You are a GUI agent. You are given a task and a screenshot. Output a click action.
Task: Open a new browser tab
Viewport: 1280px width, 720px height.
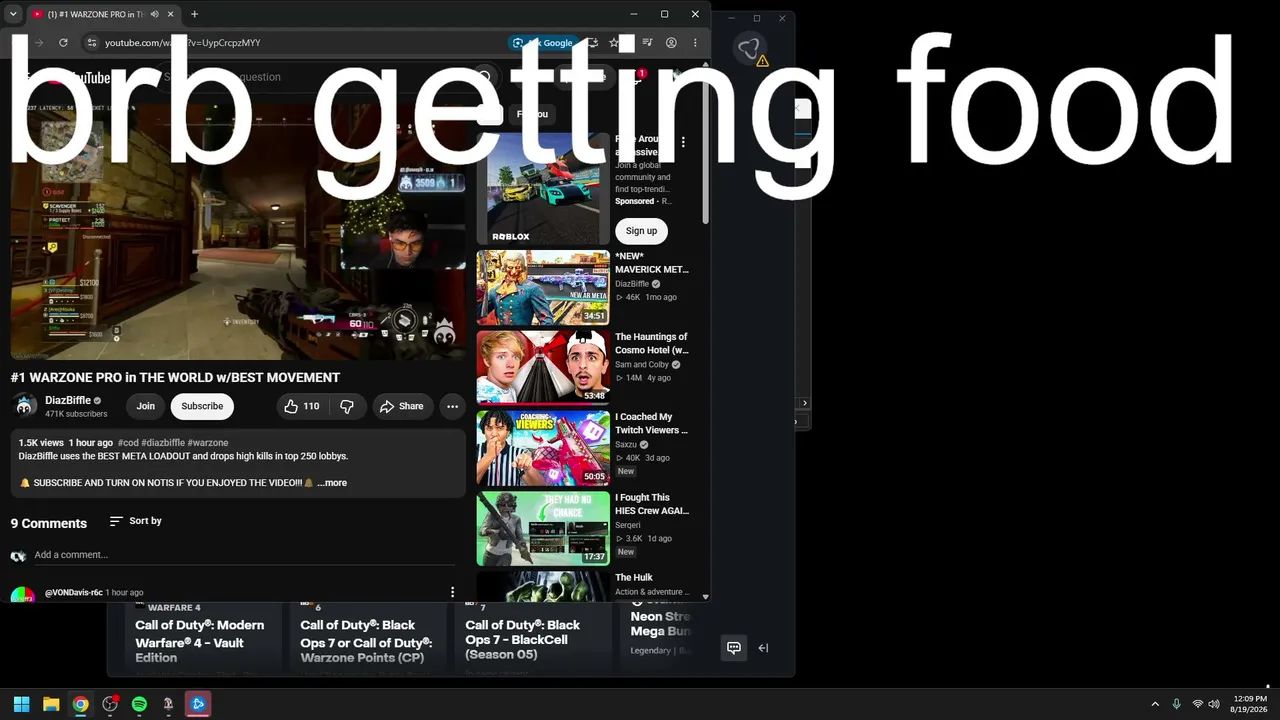pos(194,14)
